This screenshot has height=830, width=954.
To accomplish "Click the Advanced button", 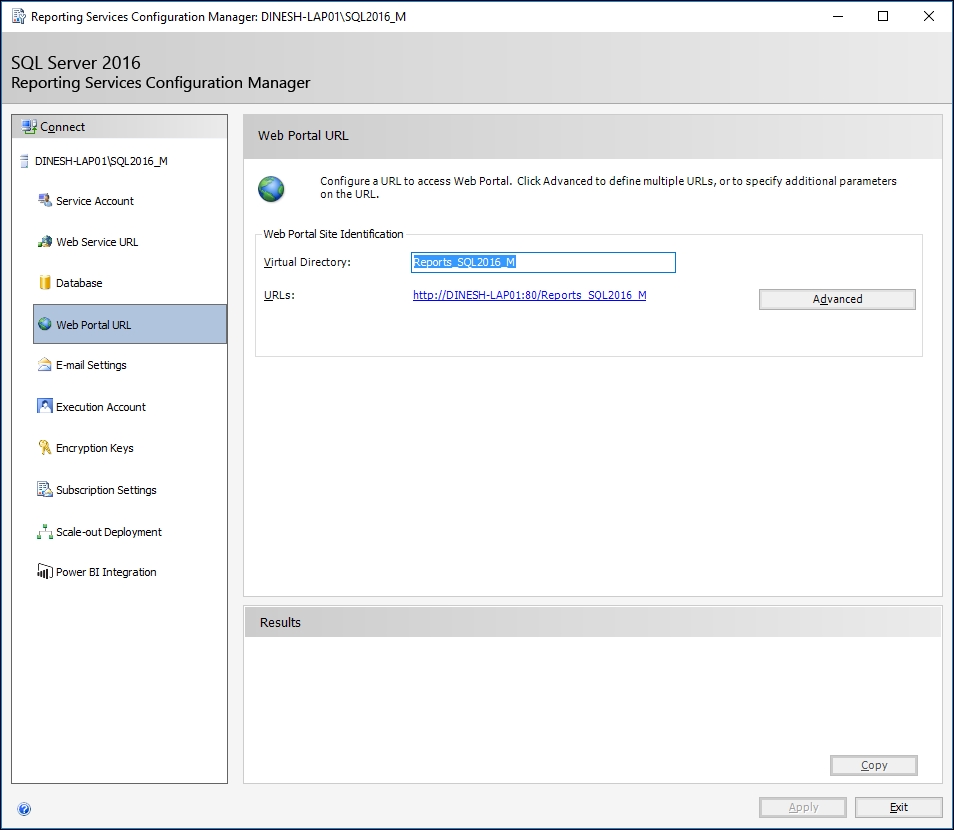I will coord(837,299).
